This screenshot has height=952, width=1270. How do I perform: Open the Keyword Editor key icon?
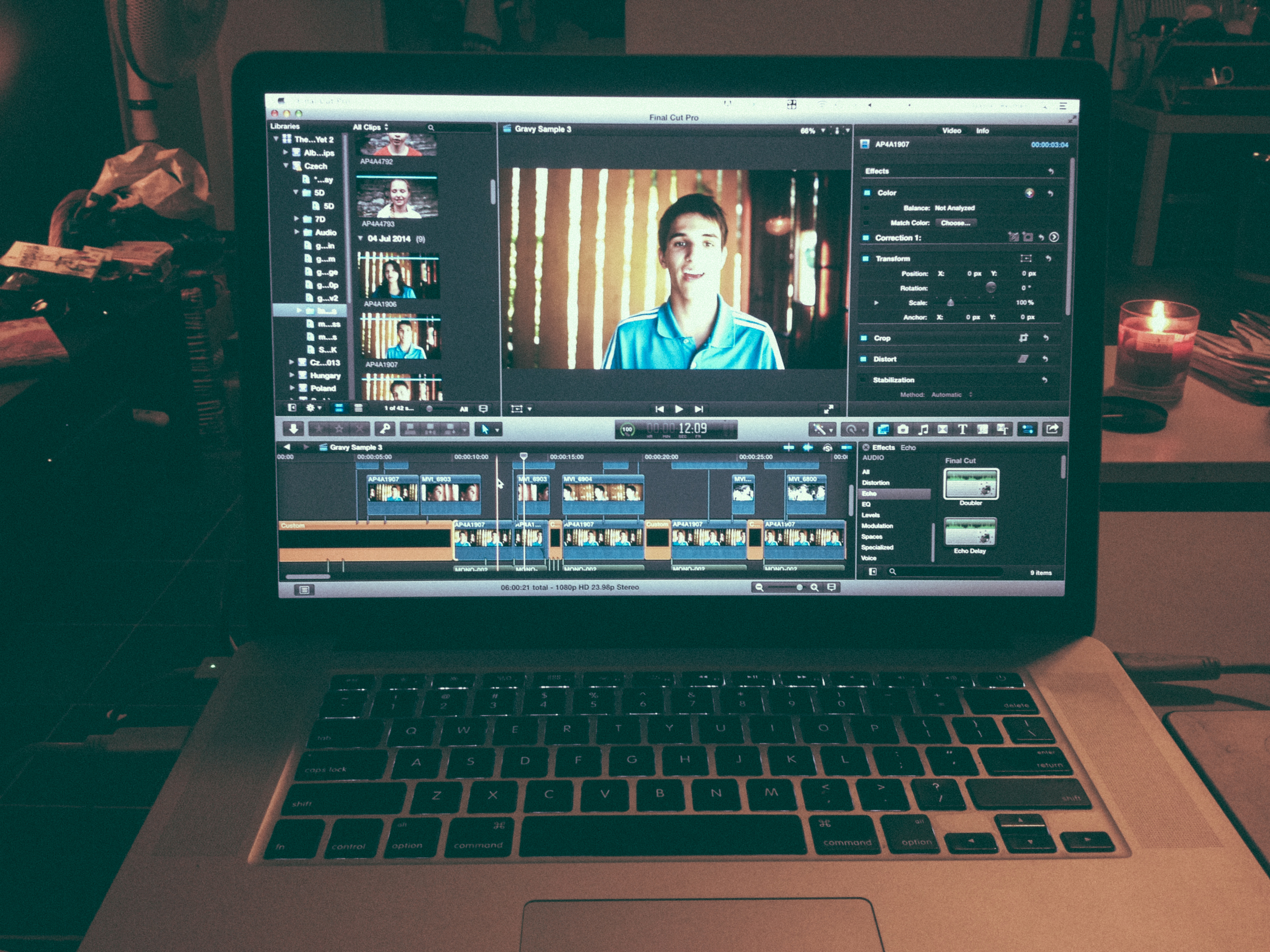pos(385,429)
